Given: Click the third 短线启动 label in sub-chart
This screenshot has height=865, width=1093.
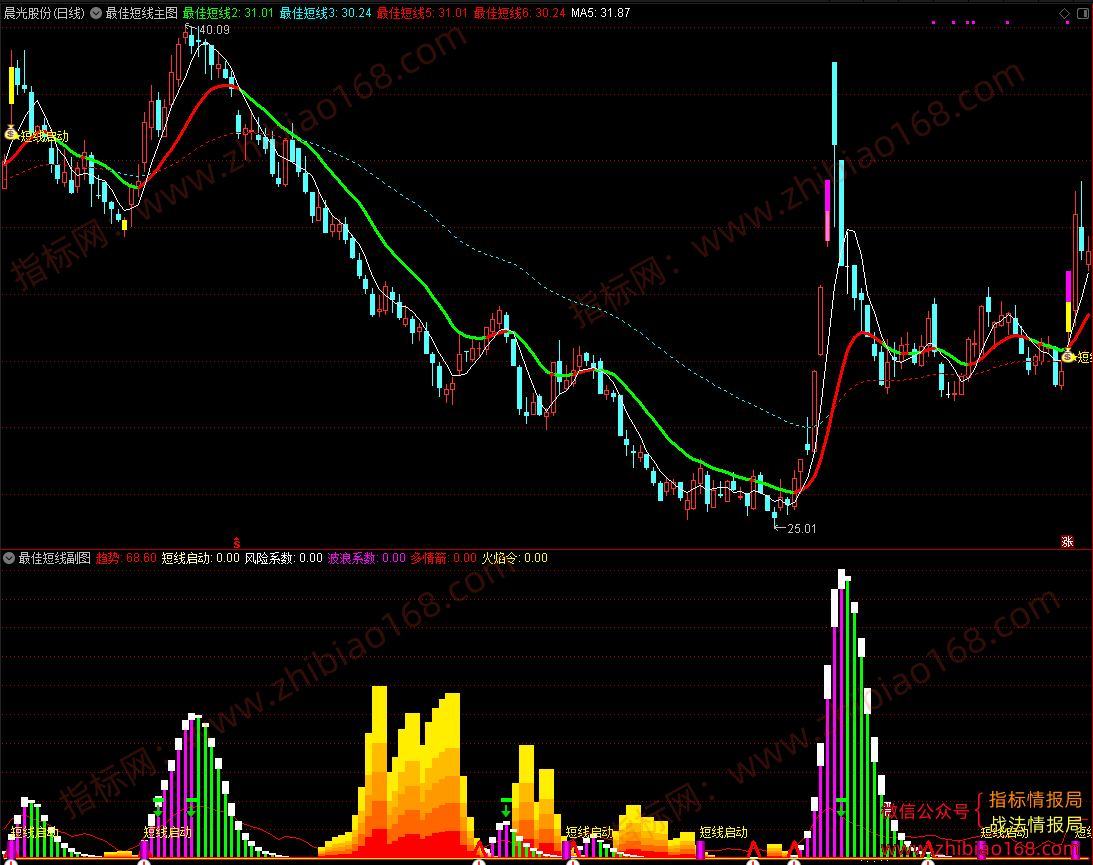Looking at the screenshot, I should [x=589, y=832].
